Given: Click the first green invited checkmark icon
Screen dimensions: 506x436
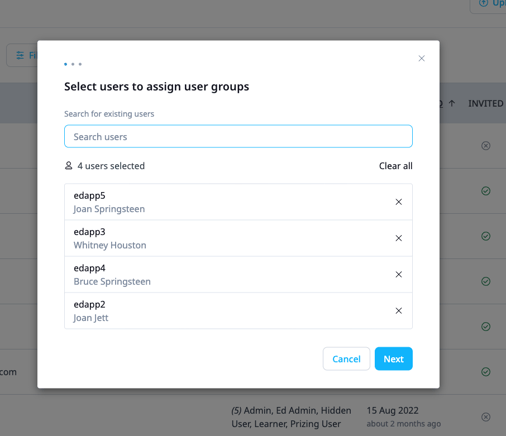Looking at the screenshot, I should (486, 191).
